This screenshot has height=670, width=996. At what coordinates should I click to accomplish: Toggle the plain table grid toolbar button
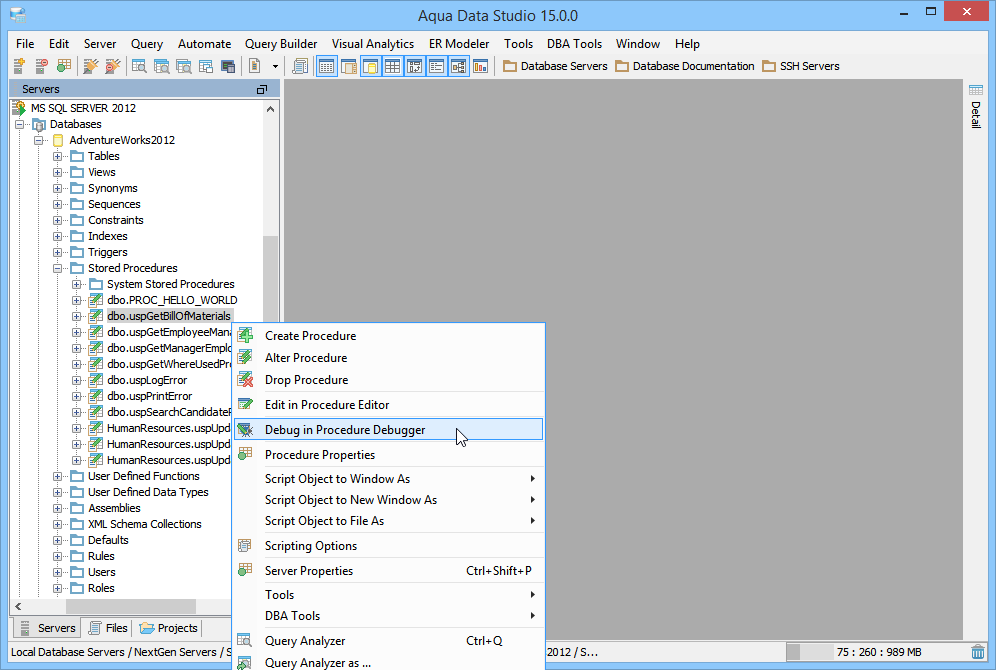pos(393,65)
